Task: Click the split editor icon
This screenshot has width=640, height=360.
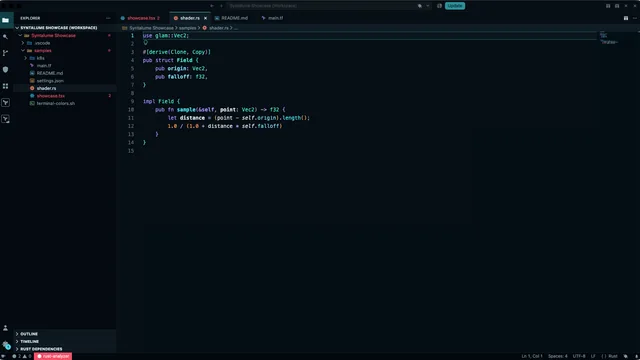Action: [626, 18]
